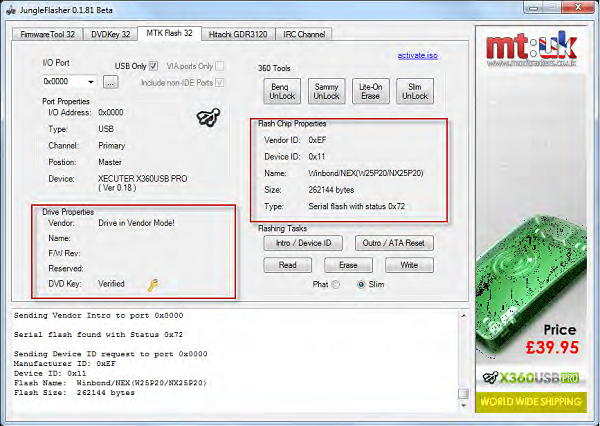Open the Hitachi GDR3120 tab
Screen dimensions: 600x426
(x=238, y=34)
